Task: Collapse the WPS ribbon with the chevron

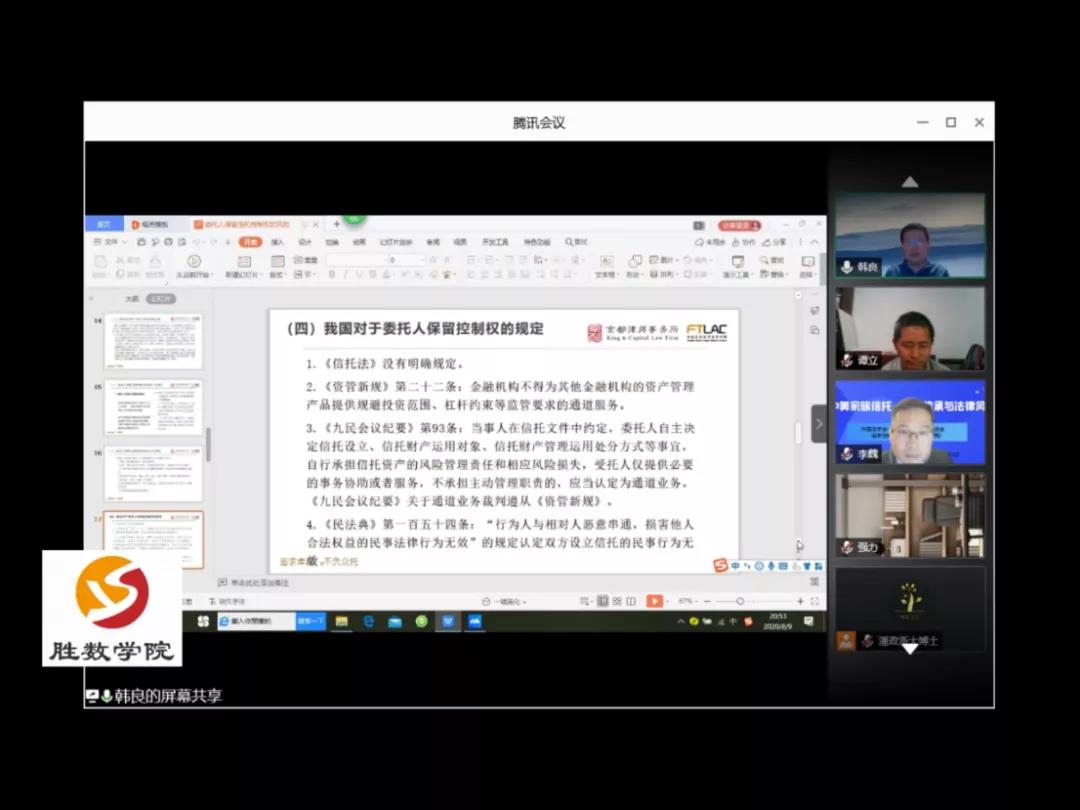Action: point(815,242)
